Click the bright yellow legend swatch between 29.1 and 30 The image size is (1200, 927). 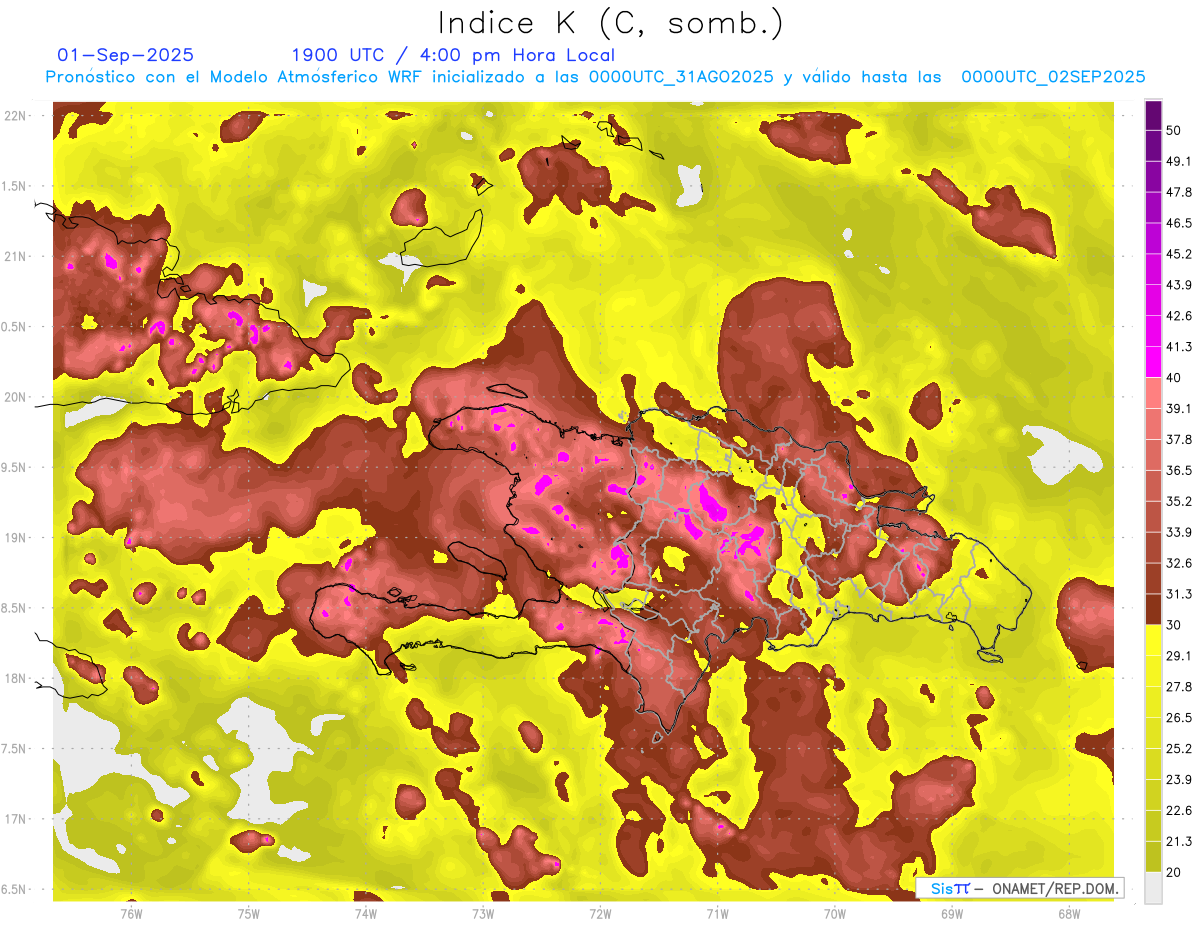(x=1153, y=640)
